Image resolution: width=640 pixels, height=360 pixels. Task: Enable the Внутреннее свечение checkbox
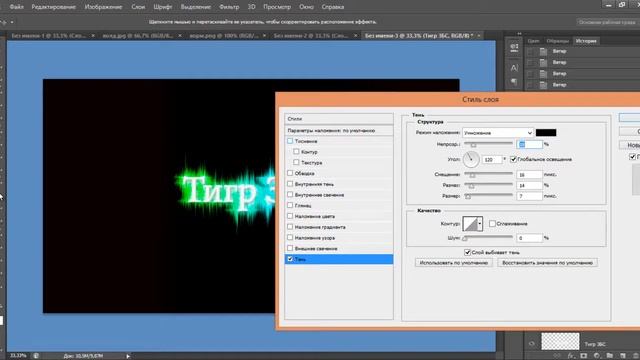(x=290, y=195)
